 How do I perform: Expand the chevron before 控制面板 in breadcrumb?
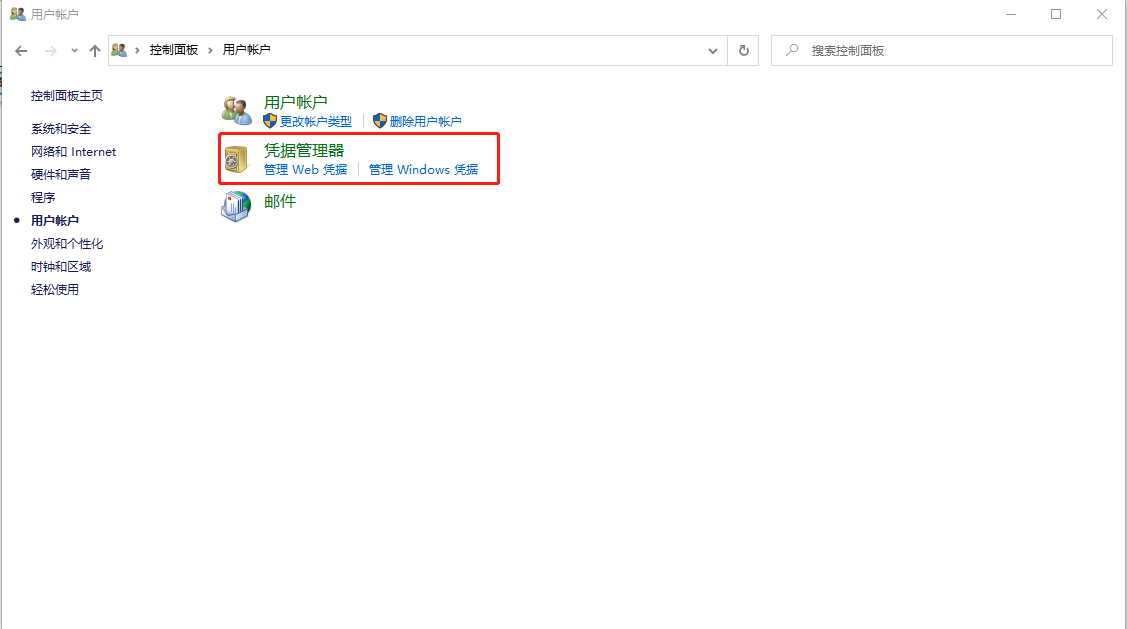pos(137,50)
